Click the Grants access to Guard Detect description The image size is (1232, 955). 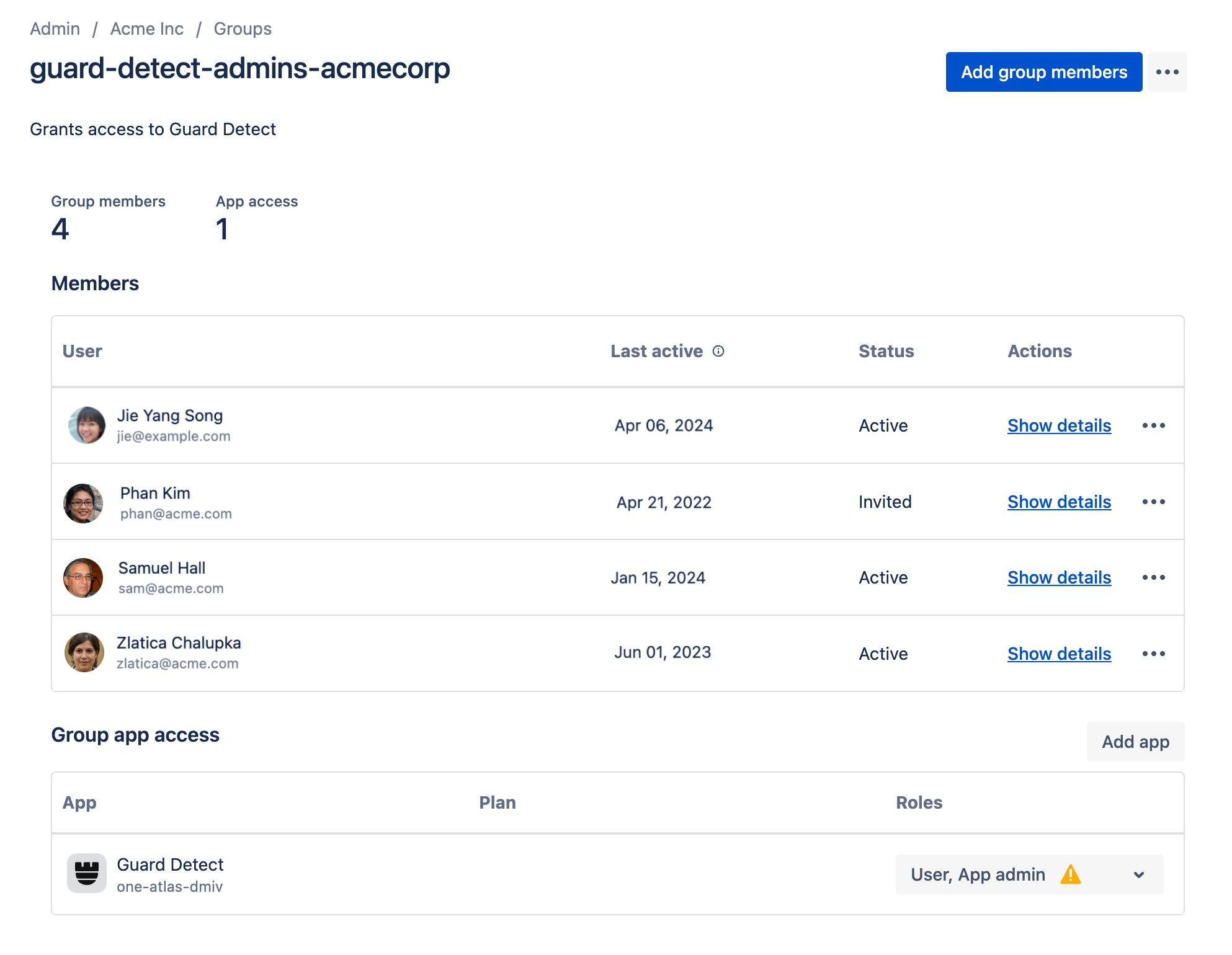click(153, 129)
